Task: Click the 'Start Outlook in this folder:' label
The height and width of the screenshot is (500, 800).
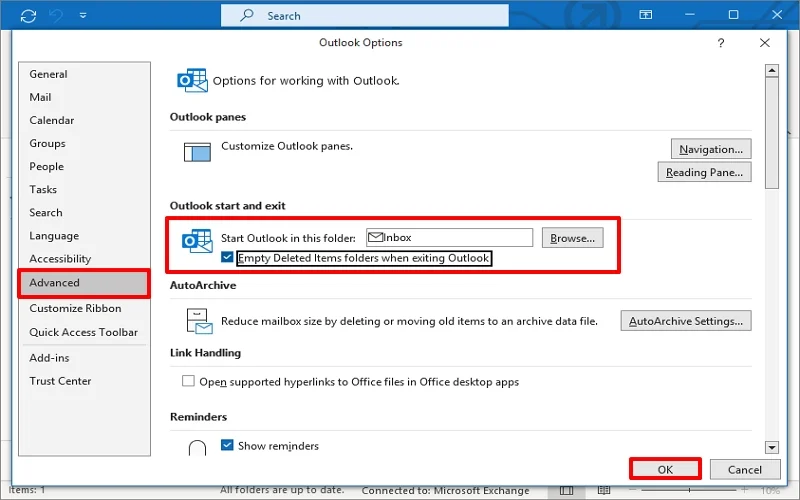Action: pos(288,238)
